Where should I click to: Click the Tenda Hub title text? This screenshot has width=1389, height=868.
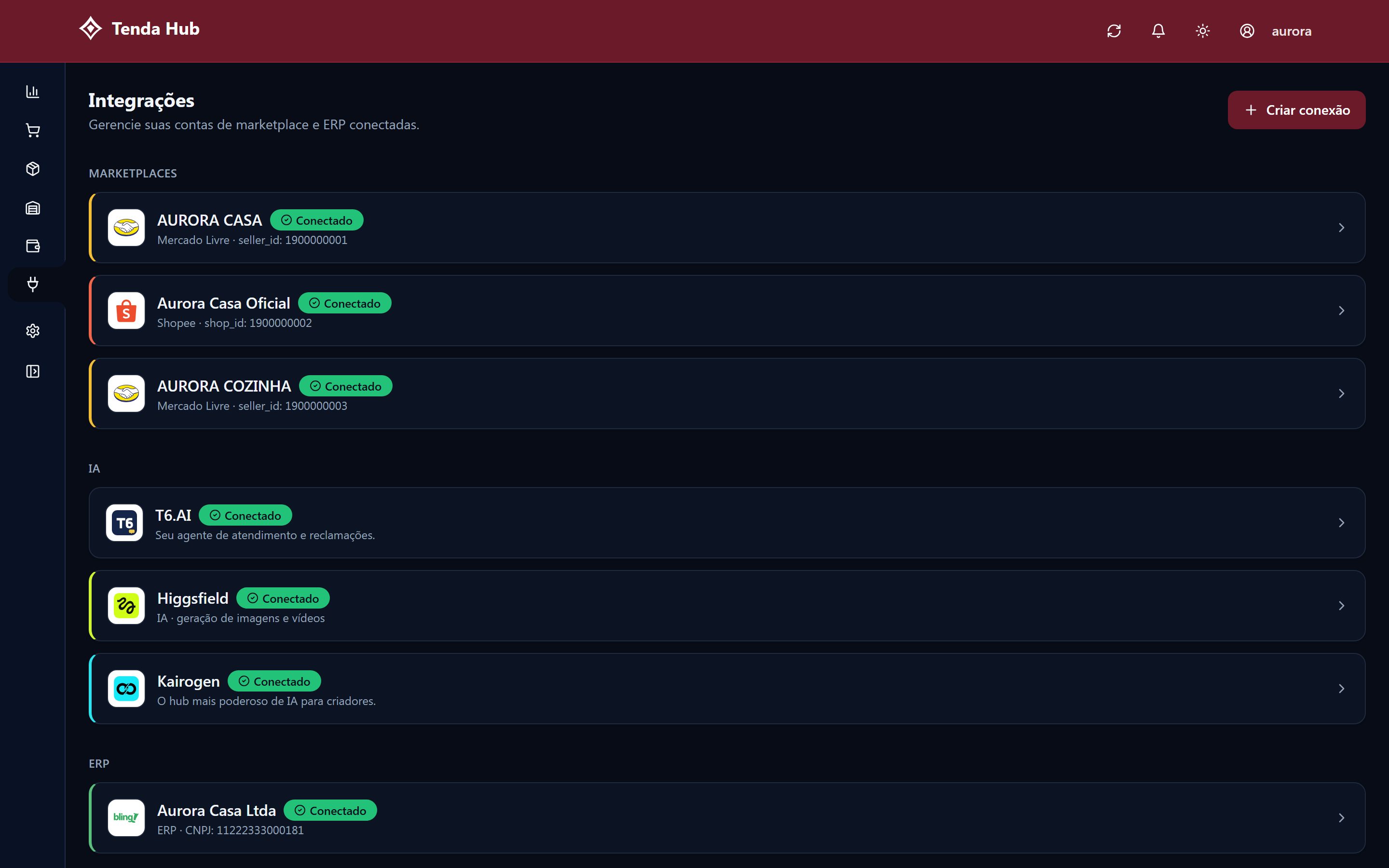[x=156, y=29]
